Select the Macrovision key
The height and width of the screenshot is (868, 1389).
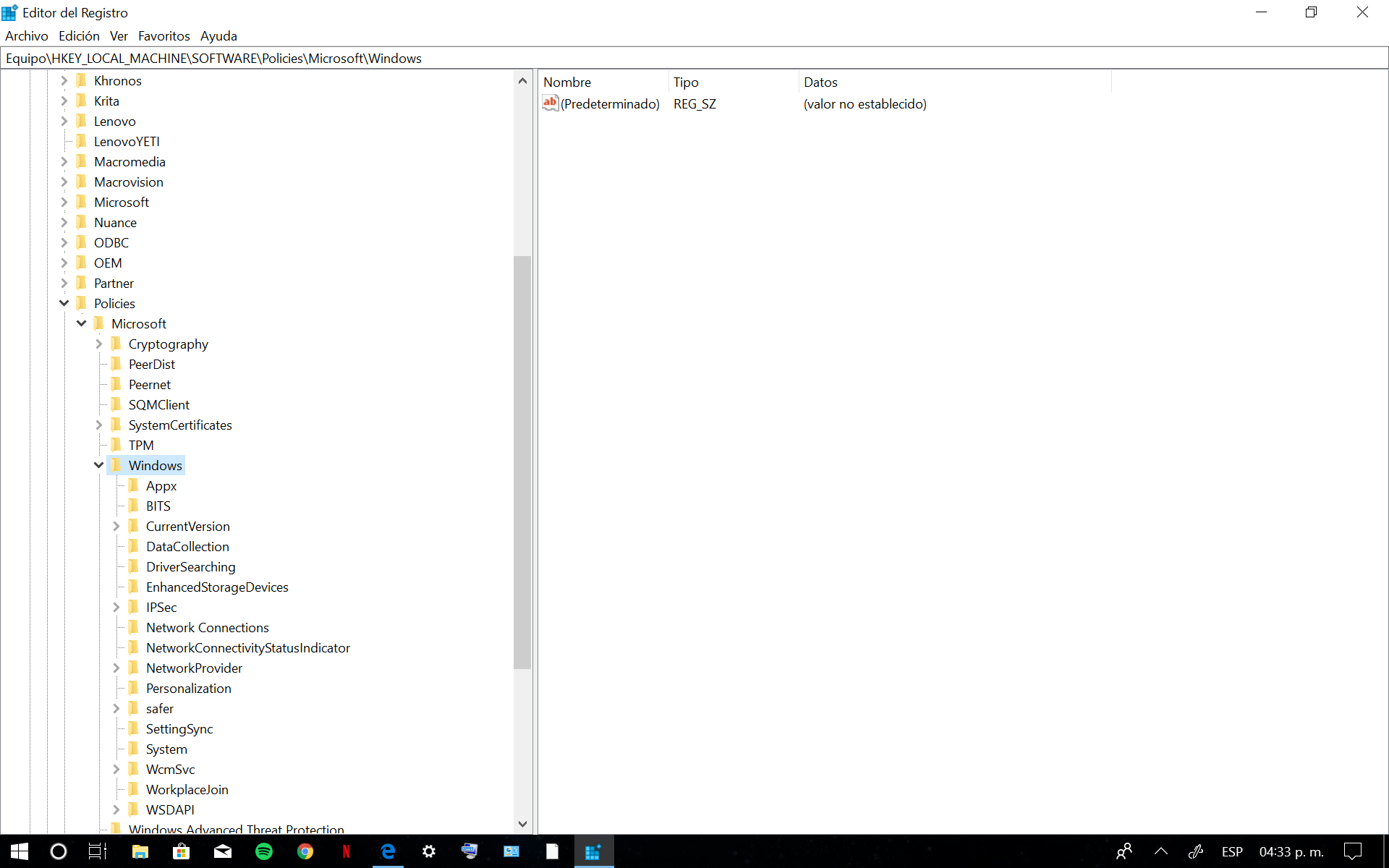click(129, 182)
